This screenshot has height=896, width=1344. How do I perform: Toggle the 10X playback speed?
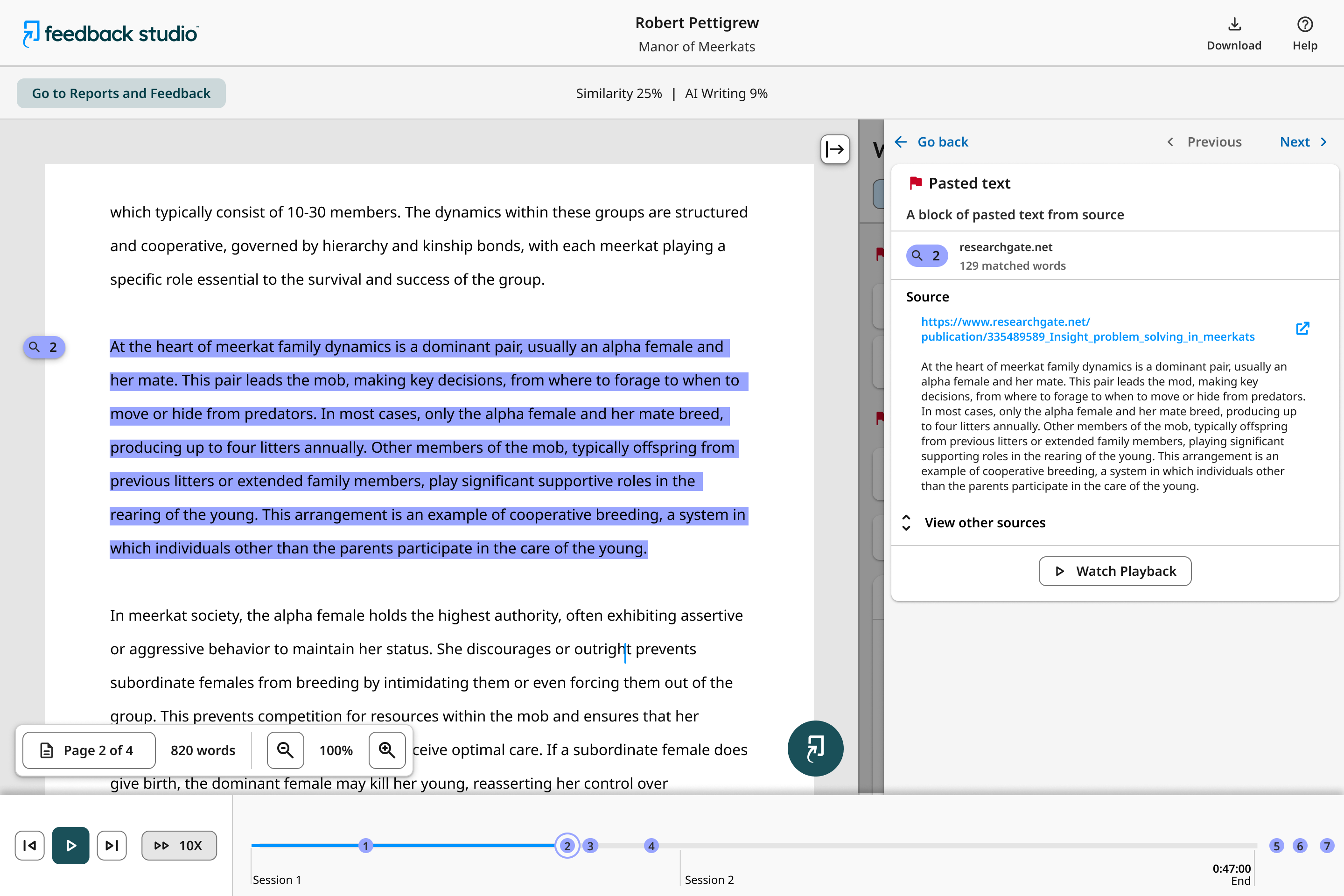coord(179,845)
